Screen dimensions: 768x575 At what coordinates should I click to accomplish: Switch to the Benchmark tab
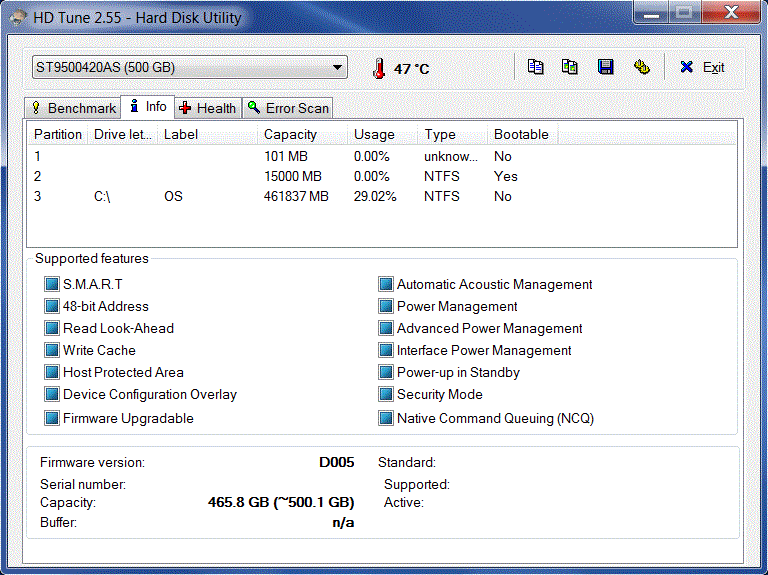(x=73, y=108)
